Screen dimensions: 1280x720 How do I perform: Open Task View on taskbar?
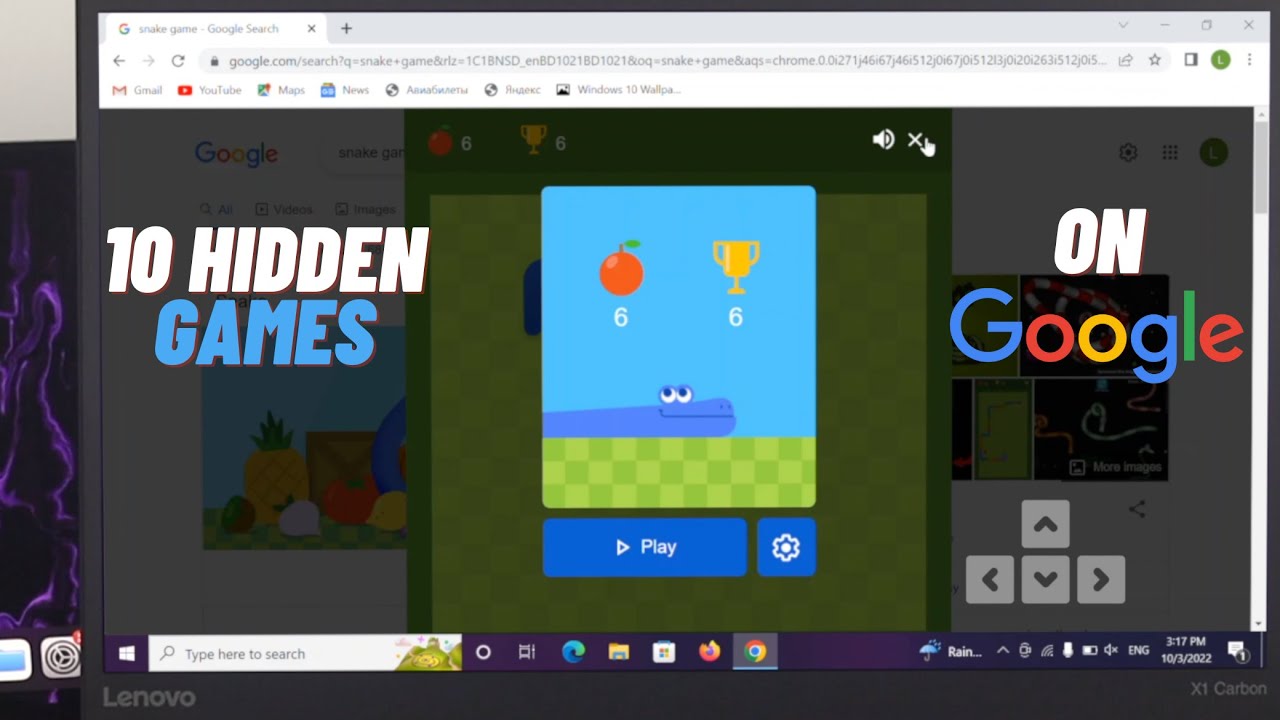pos(527,653)
